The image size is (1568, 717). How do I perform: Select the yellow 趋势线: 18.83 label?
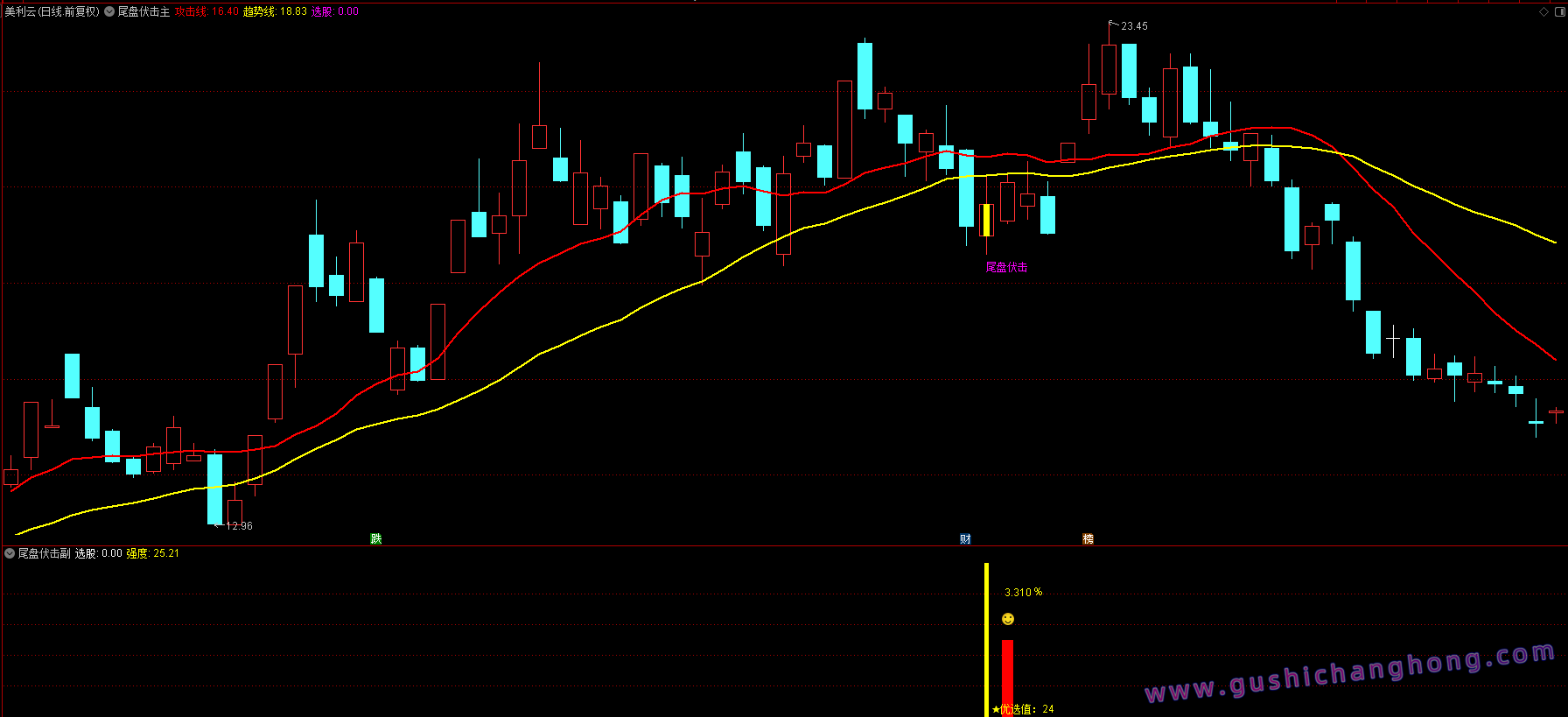pos(275,11)
